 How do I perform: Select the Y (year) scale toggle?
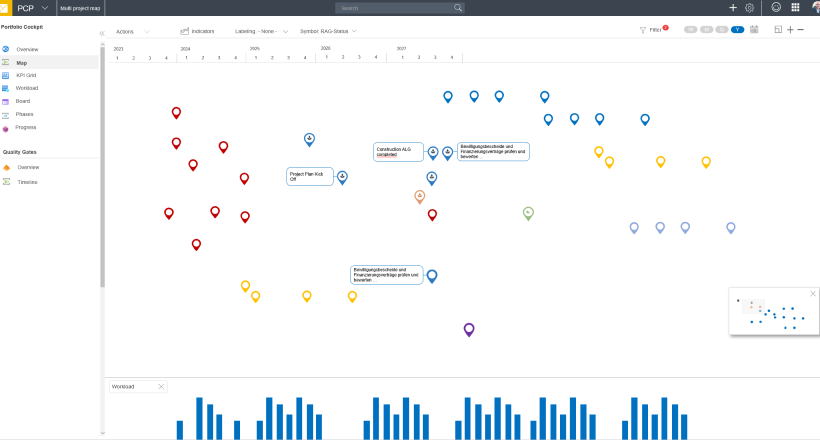tap(737, 30)
